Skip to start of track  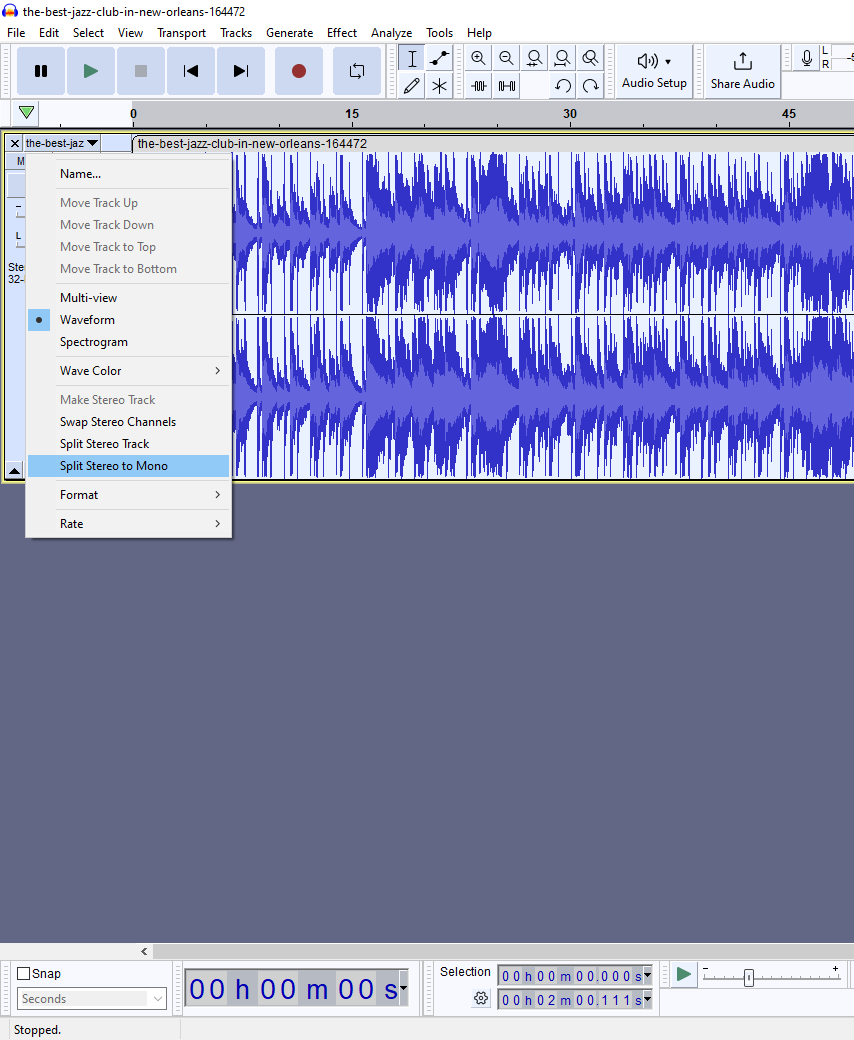pos(191,71)
